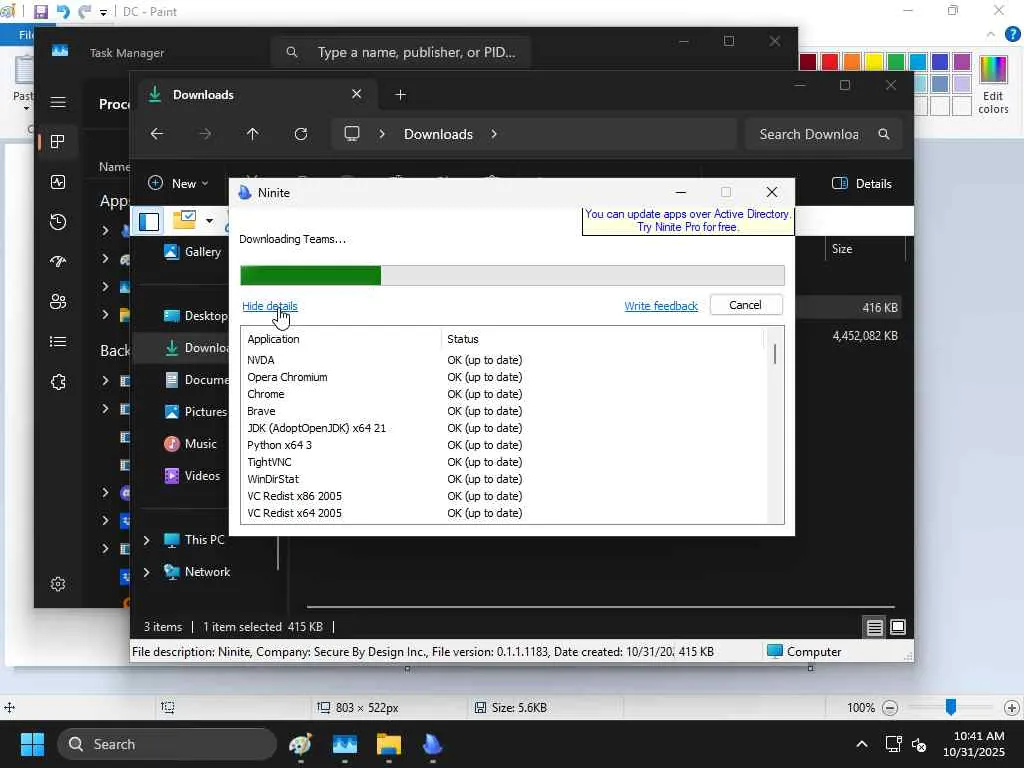Open Pictures in the navigation pane

tap(196, 411)
